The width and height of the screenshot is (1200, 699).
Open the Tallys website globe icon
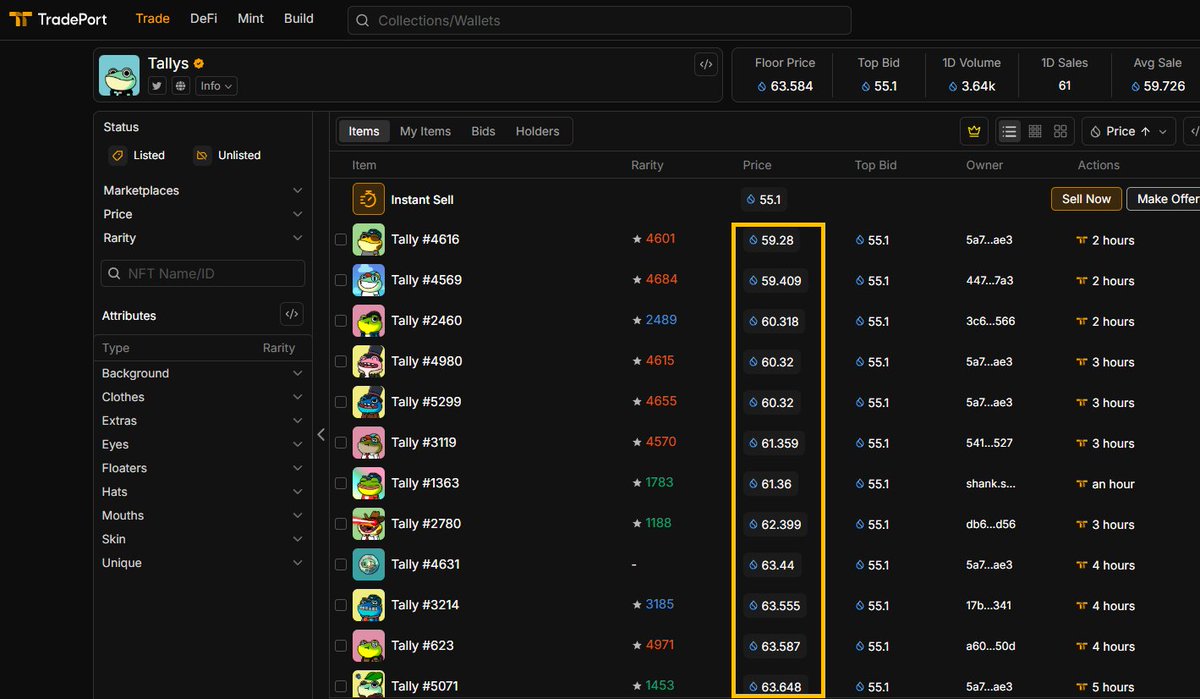pyautogui.click(x=181, y=86)
